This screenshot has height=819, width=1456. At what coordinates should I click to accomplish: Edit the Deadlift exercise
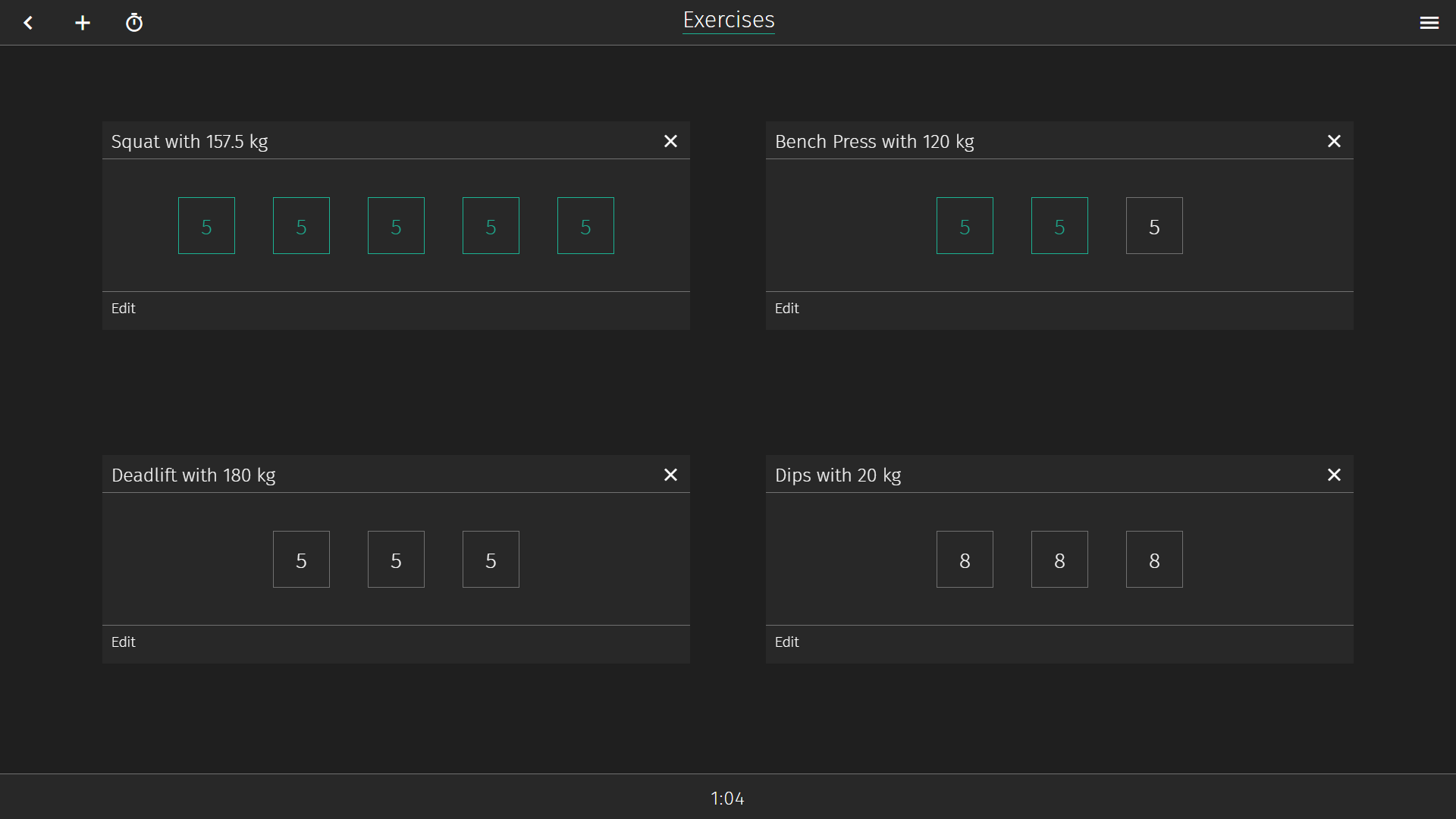pos(124,642)
